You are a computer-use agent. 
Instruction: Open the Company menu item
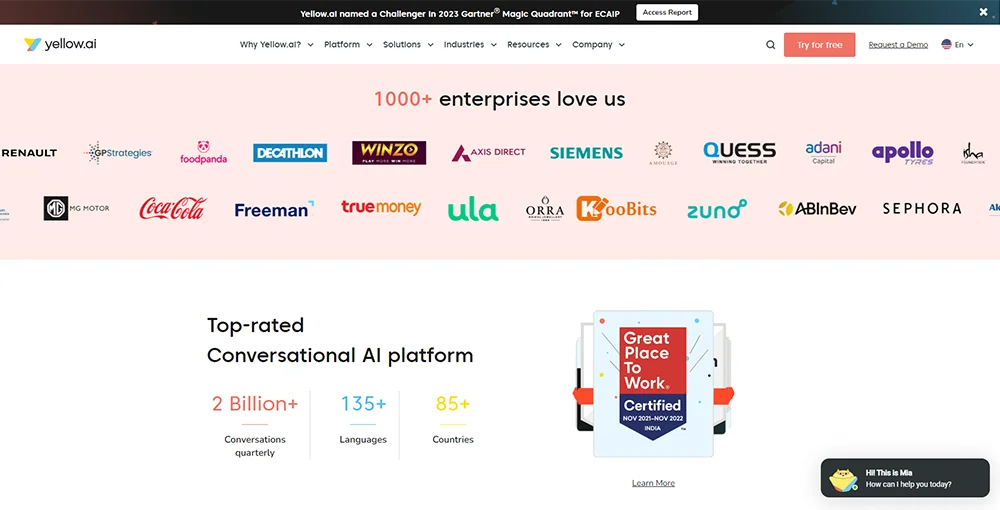click(592, 45)
